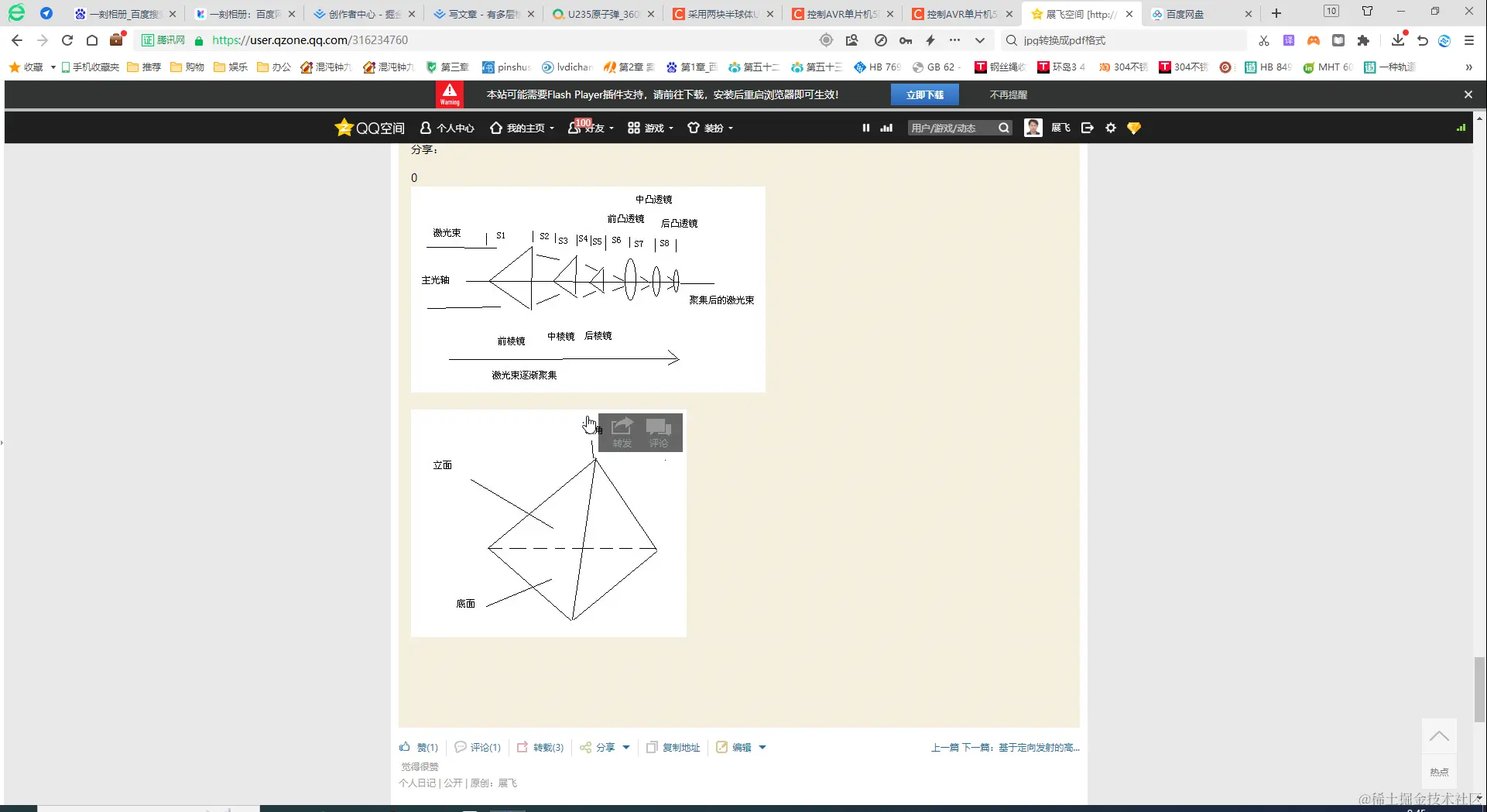The width and height of the screenshot is (1487, 812).
Task: Click the yellow diamond VIP icon
Action: 1133,127
